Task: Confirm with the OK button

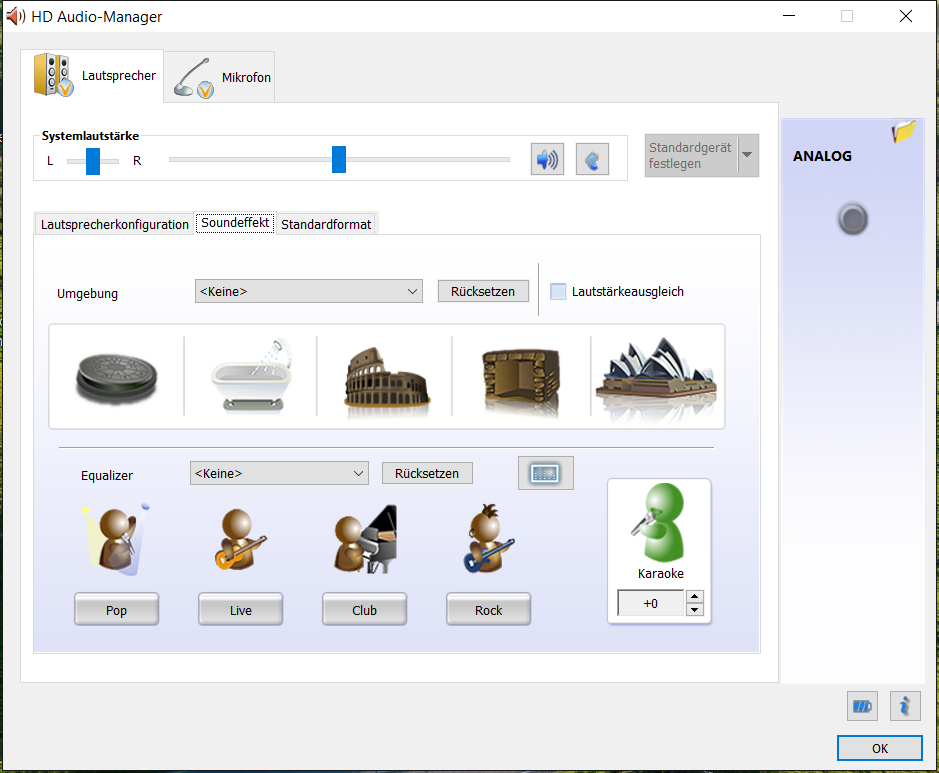Action: (x=880, y=748)
